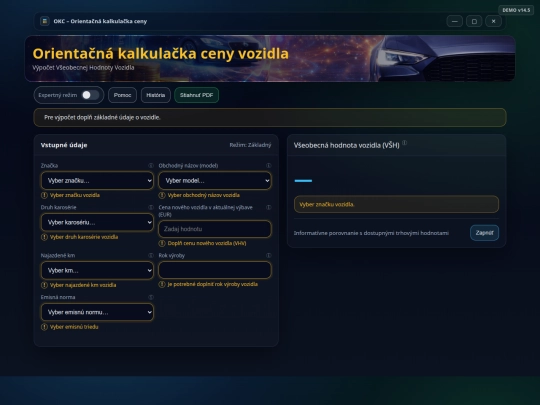The image size is (540, 405).
Task: Click info icon next to Značka label
Action: click(x=151, y=166)
